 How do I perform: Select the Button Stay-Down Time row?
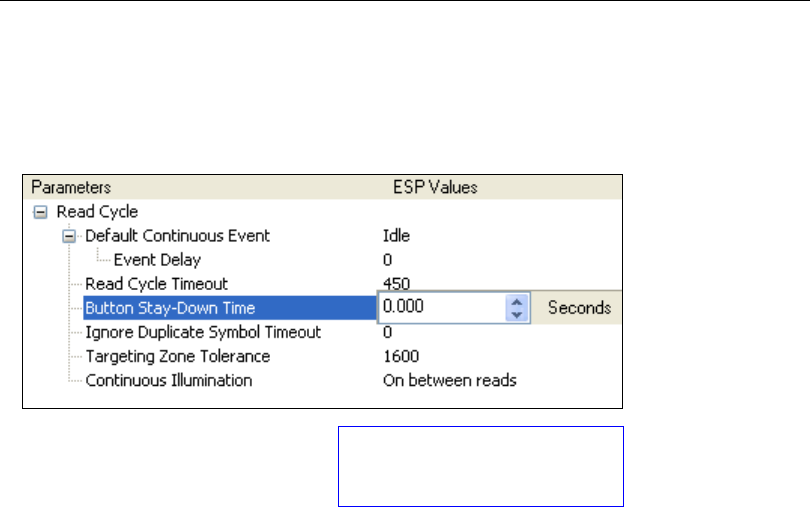(x=230, y=308)
